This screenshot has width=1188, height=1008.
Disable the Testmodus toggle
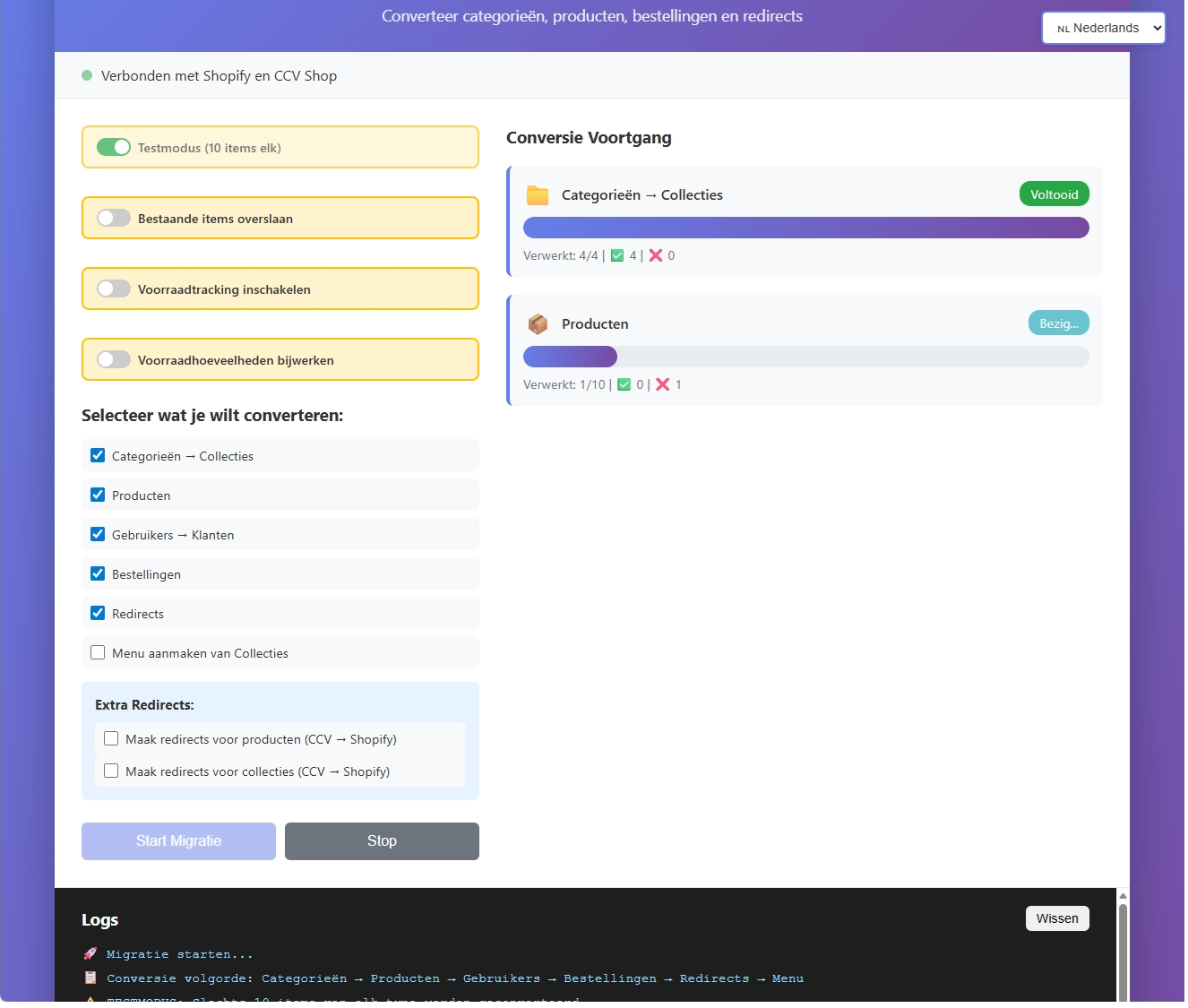pyautogui.click(x=114, y=148)
